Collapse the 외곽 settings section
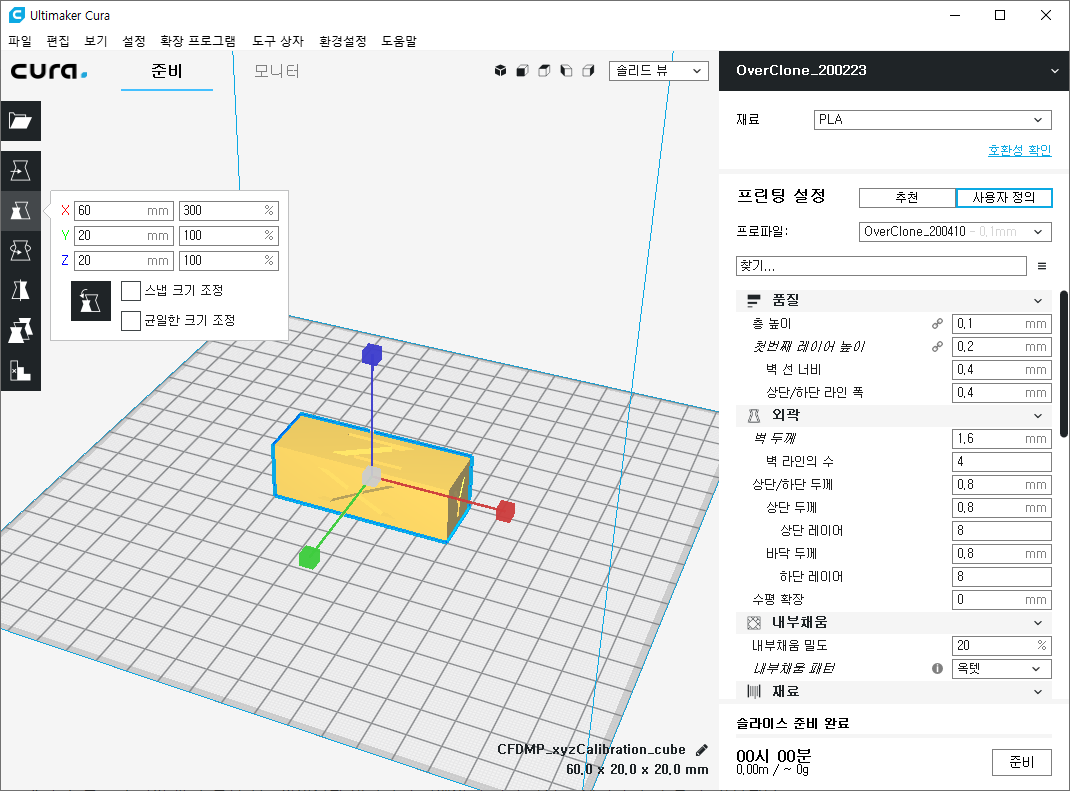Screen dimensions: 1070x791 click(894, 415)
